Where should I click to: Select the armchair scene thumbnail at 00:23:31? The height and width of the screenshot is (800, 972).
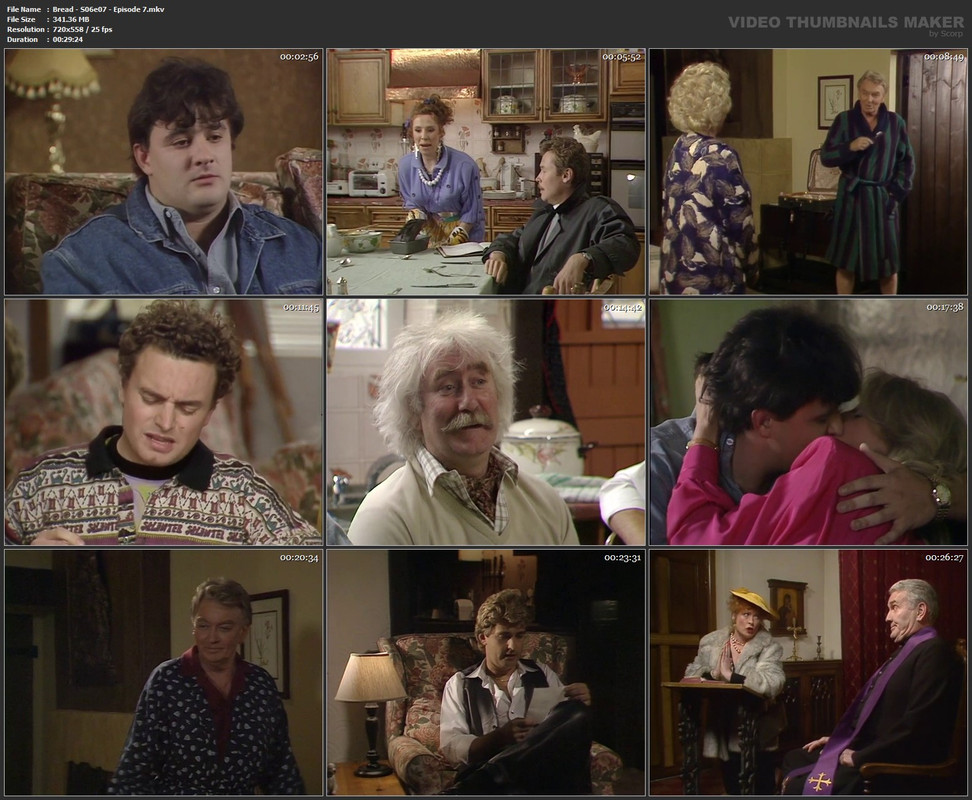[x=486, y=672]
